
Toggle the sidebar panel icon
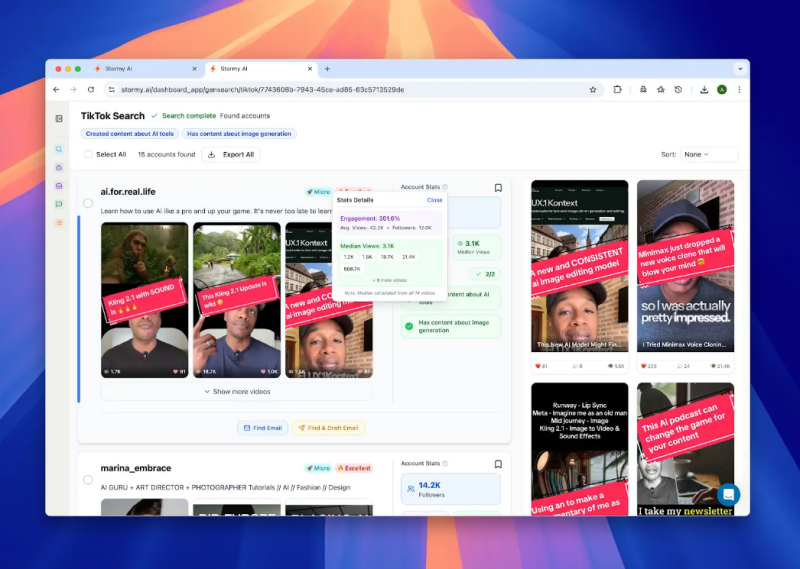point(59,118)
